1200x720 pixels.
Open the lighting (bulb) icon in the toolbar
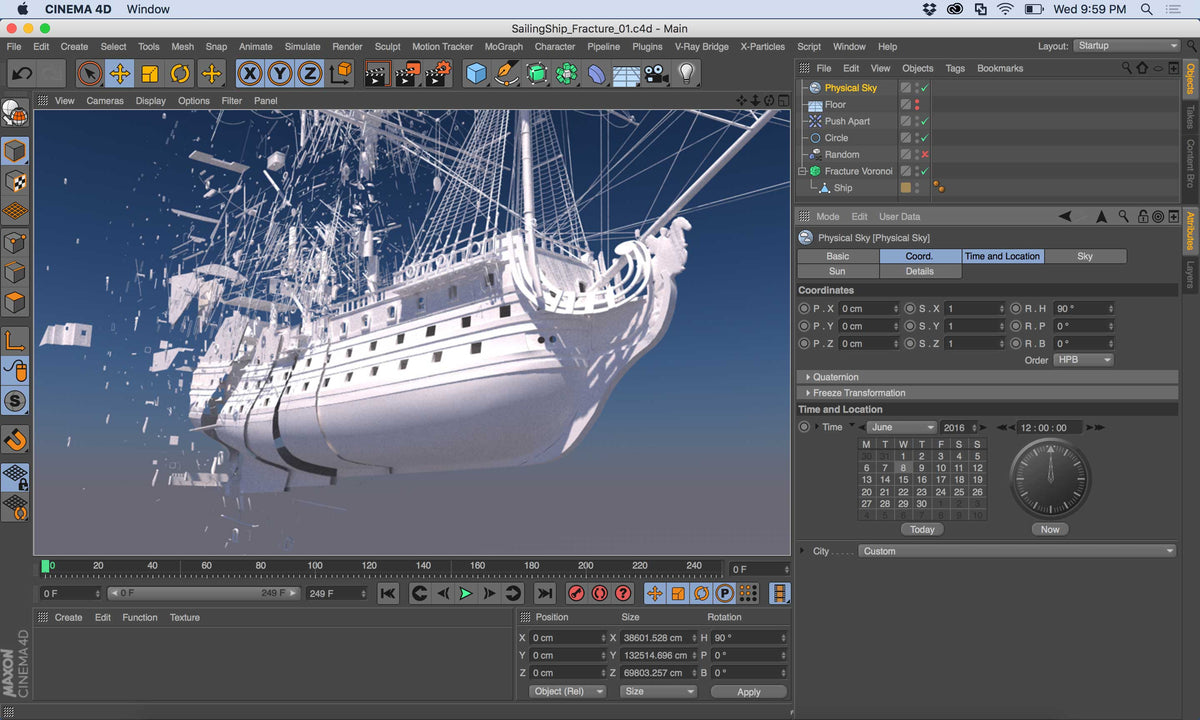pyautogui.click(x=686, y=73)
